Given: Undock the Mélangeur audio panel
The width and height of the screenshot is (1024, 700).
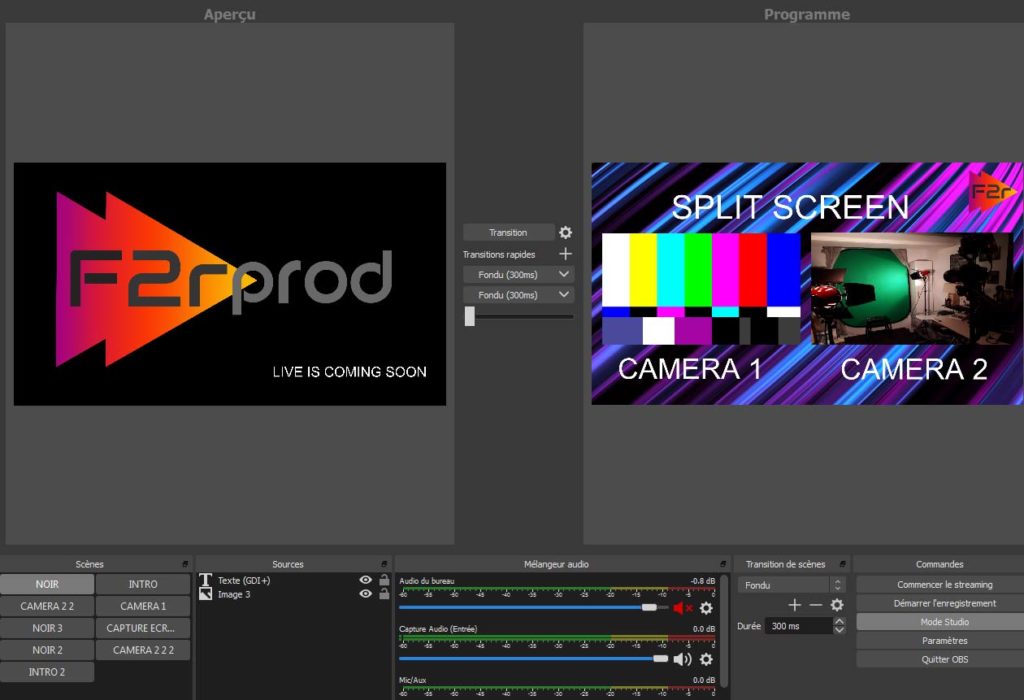Looking at the screenshot, I should pyautogui.click(x=723, y=564).
